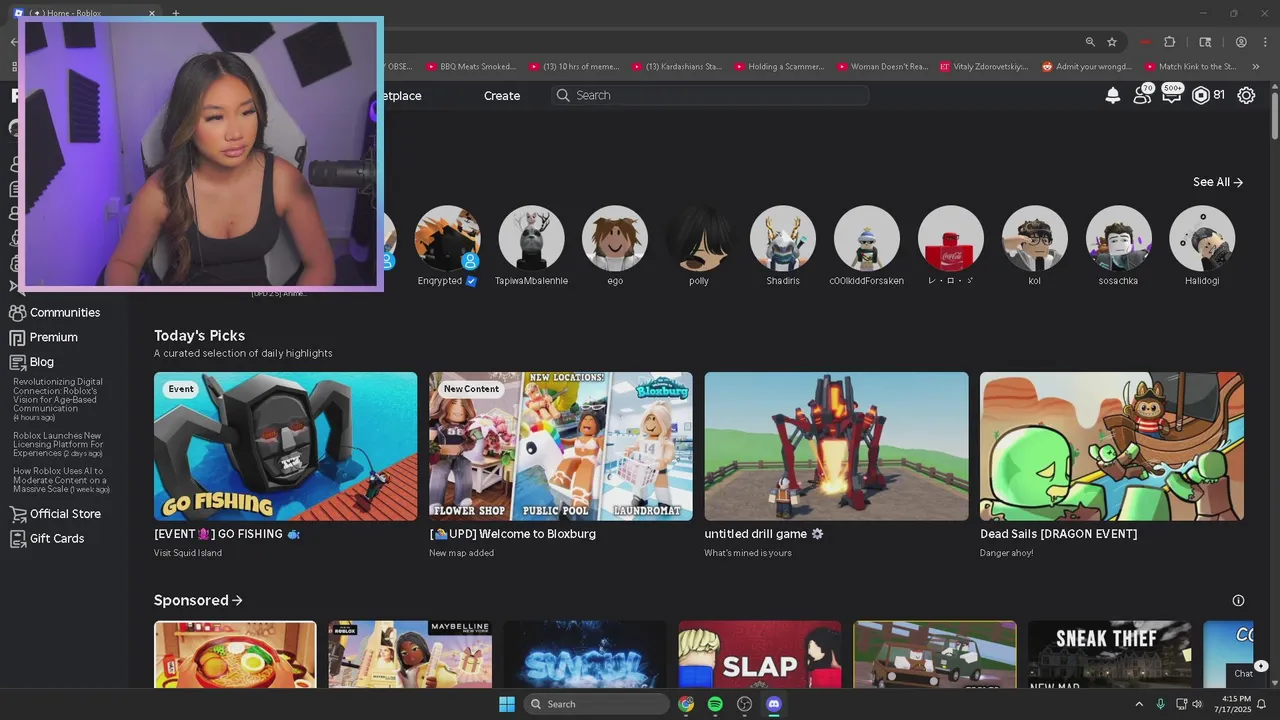1280x720 pixels.
Task: Open friend kol's avatar
Action: click(x=1035, y=238)
